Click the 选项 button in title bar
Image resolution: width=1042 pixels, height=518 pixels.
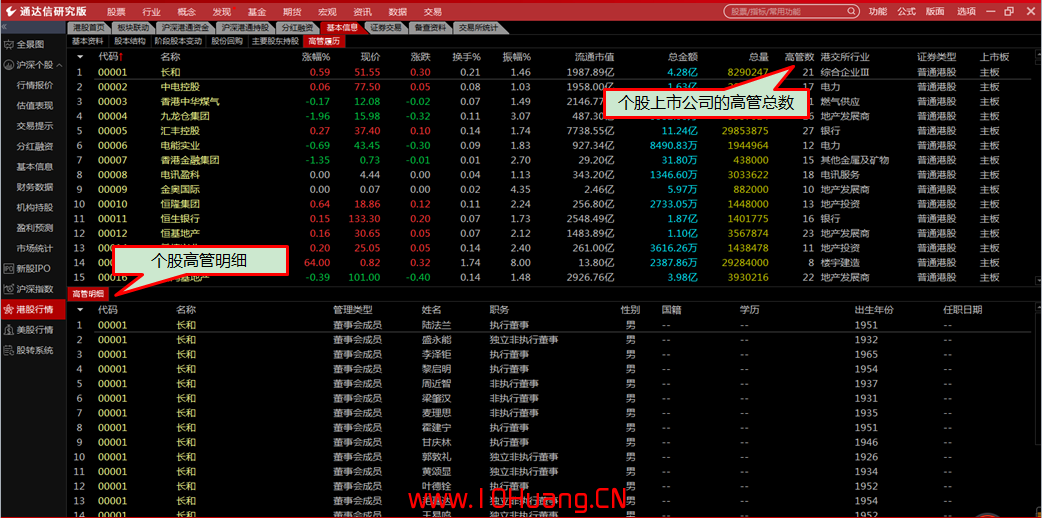(x=966, y=11)
